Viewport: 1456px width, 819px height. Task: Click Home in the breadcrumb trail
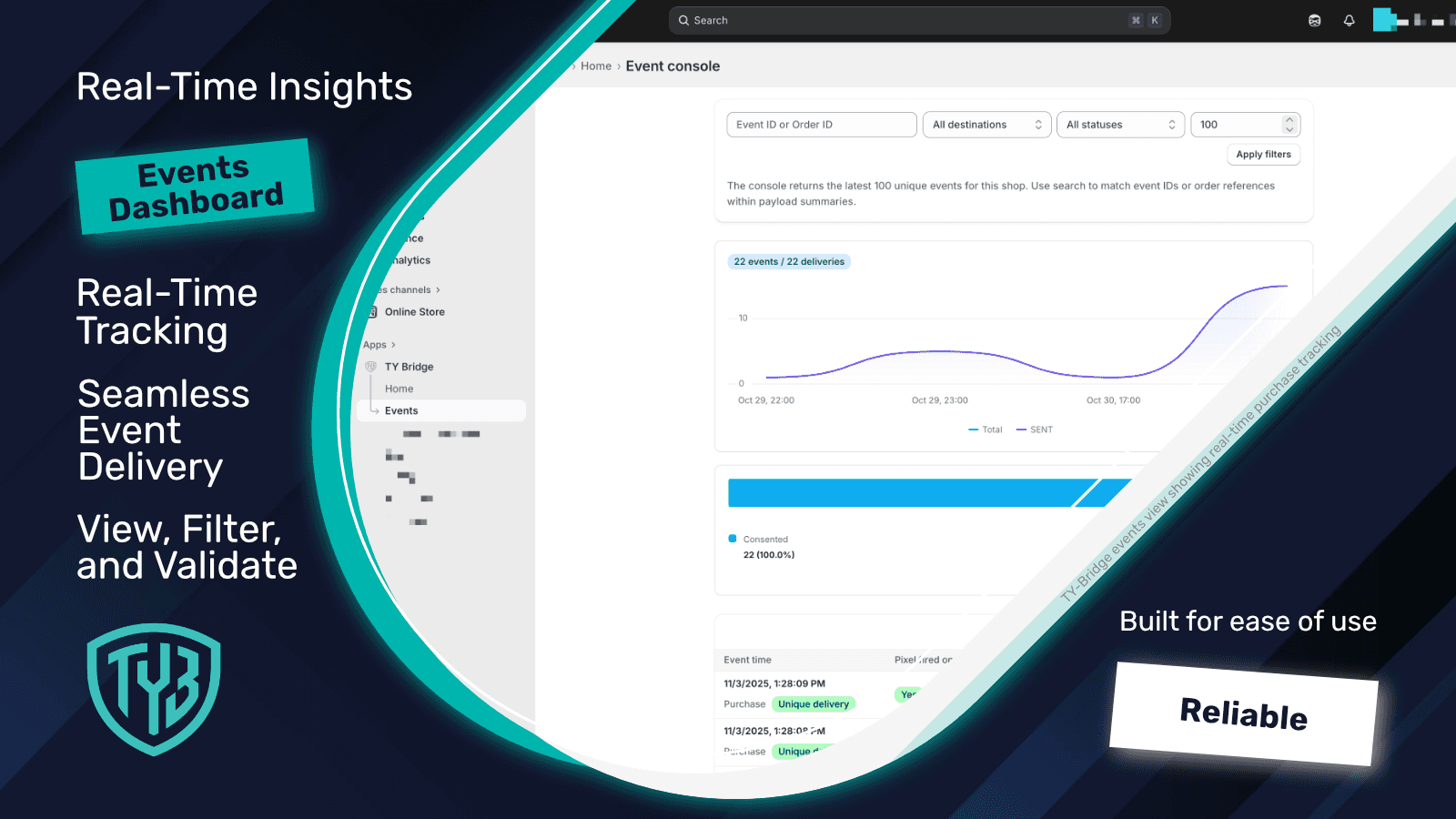click(596, 66)
